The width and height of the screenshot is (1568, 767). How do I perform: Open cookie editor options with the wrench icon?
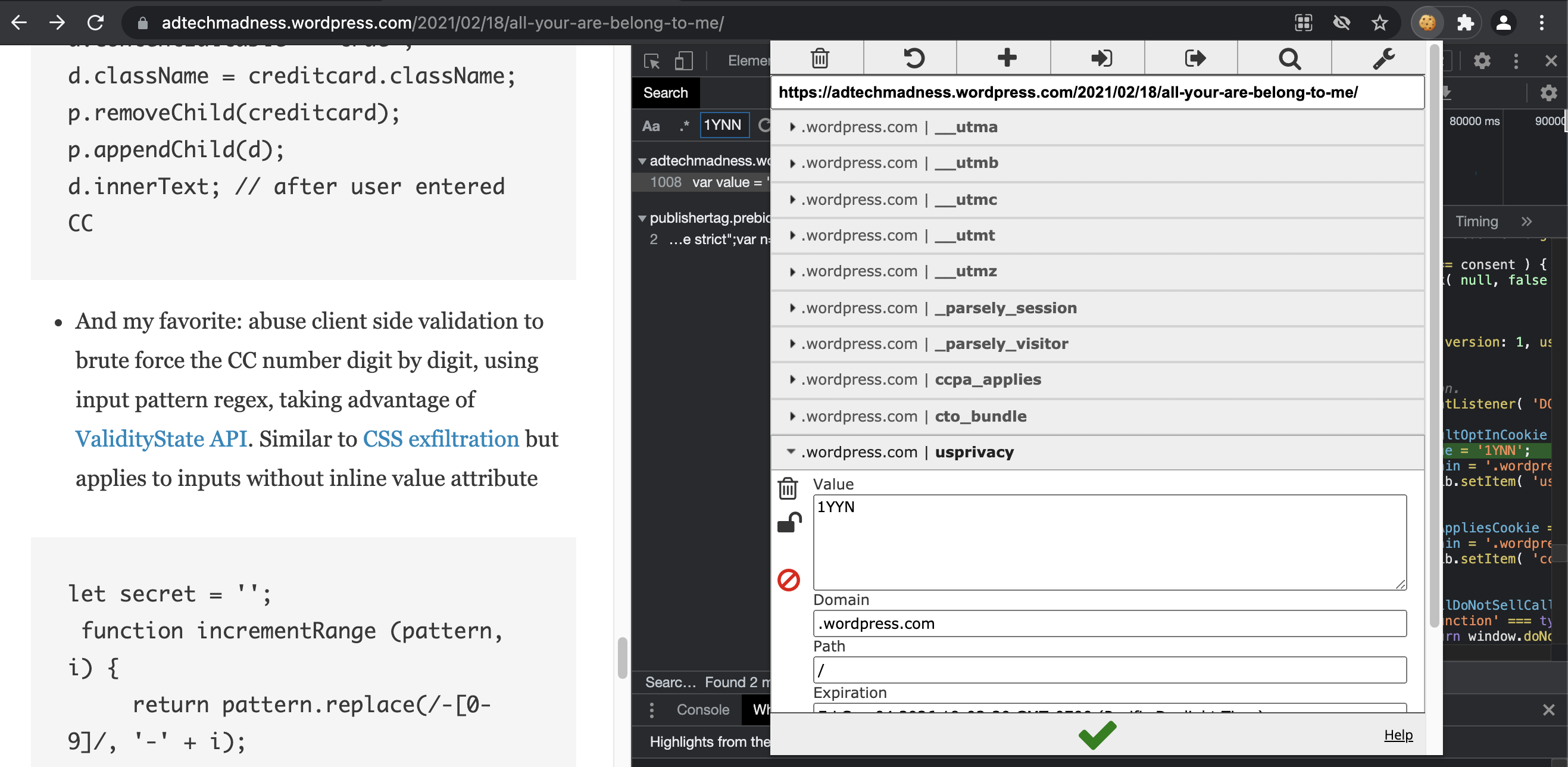pyautogui.click(x=1384, y=58)
